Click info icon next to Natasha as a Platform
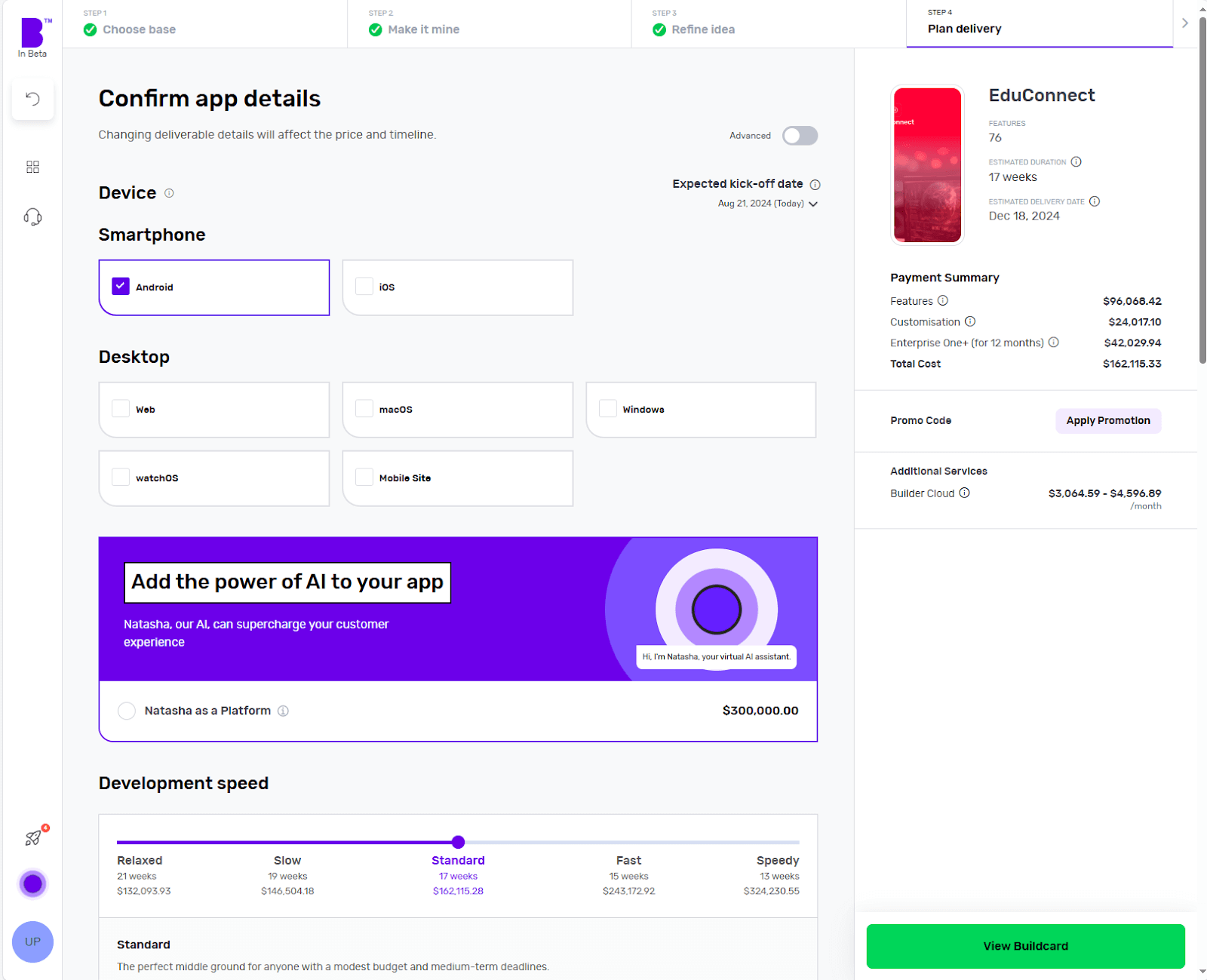The image size is (1207, 980). coord(283,711)
